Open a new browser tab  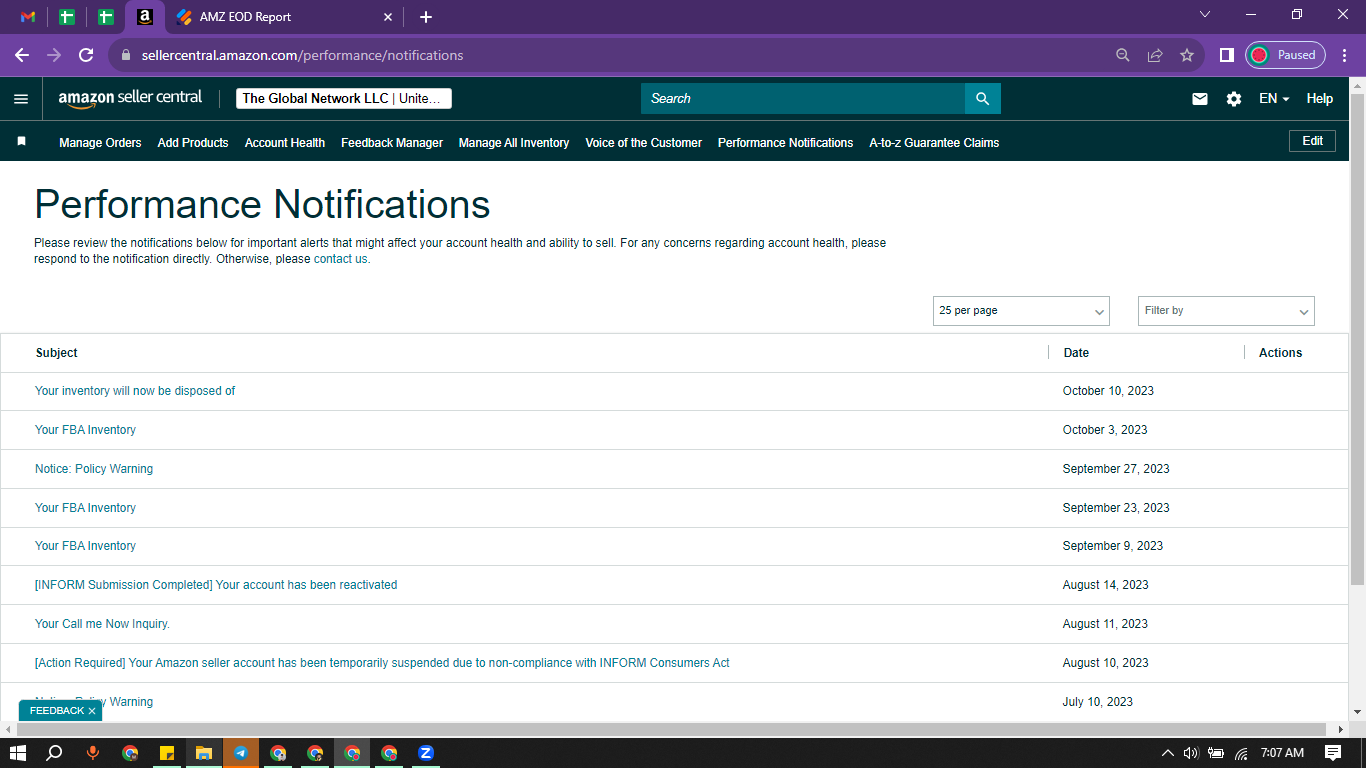426,17
